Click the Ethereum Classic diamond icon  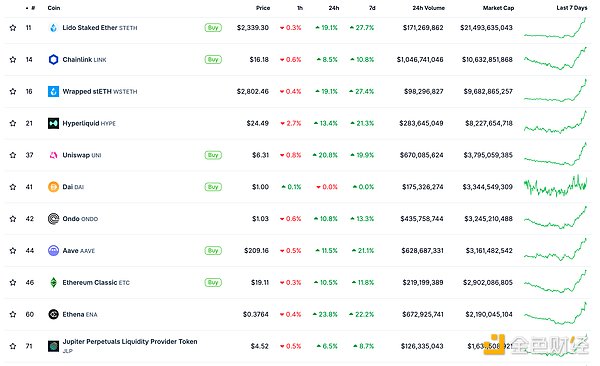coord(54,283)
